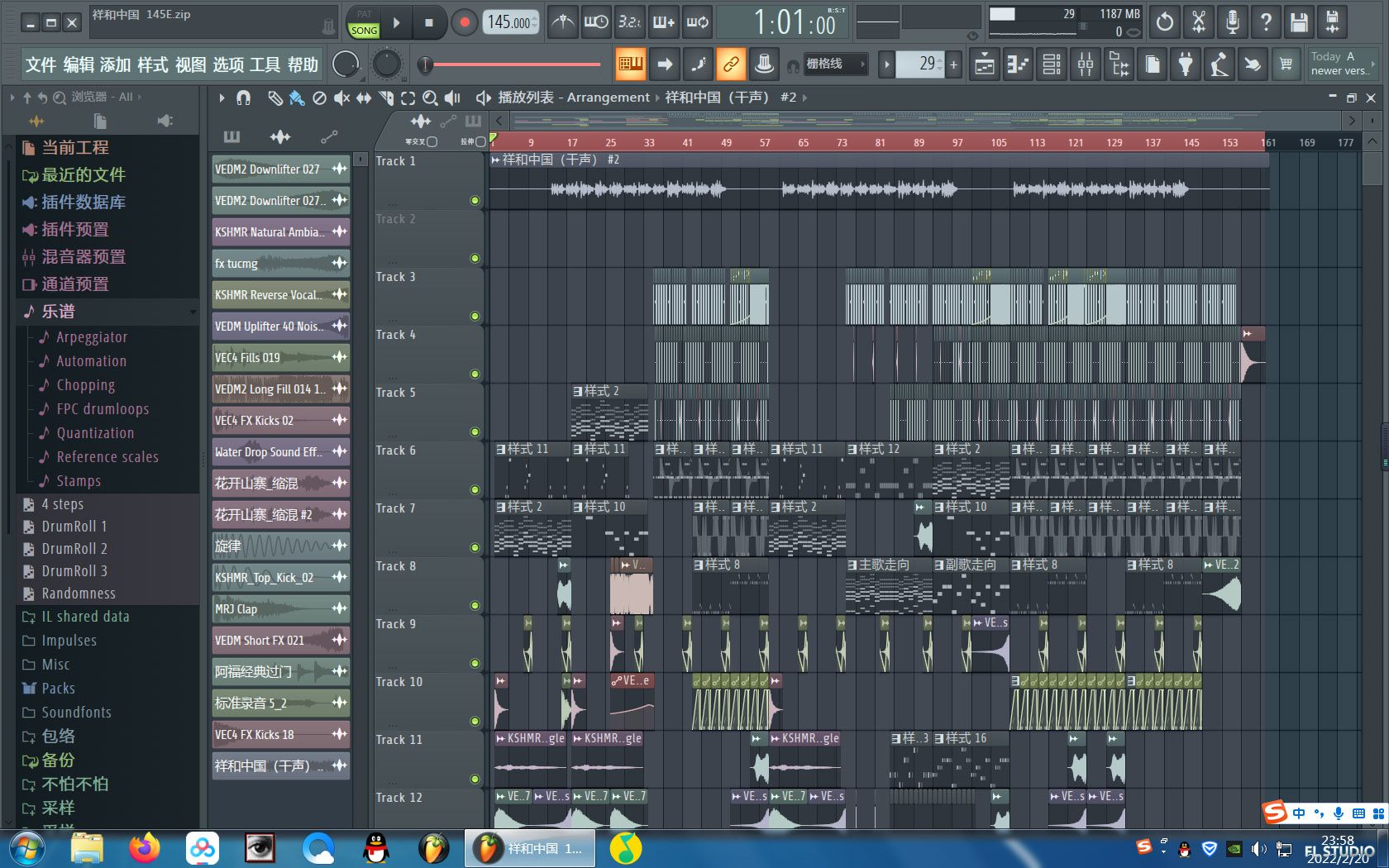This screenshot has height=868, width=1389.
Task: Toggle the 拉伸 checkbox
Action: click(480, 142)
